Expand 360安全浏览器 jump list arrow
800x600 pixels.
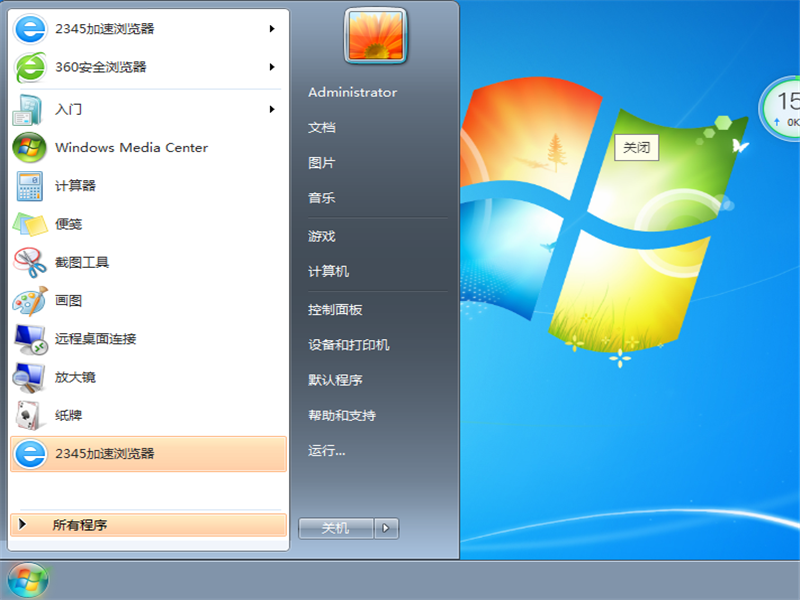coord(272,67)
